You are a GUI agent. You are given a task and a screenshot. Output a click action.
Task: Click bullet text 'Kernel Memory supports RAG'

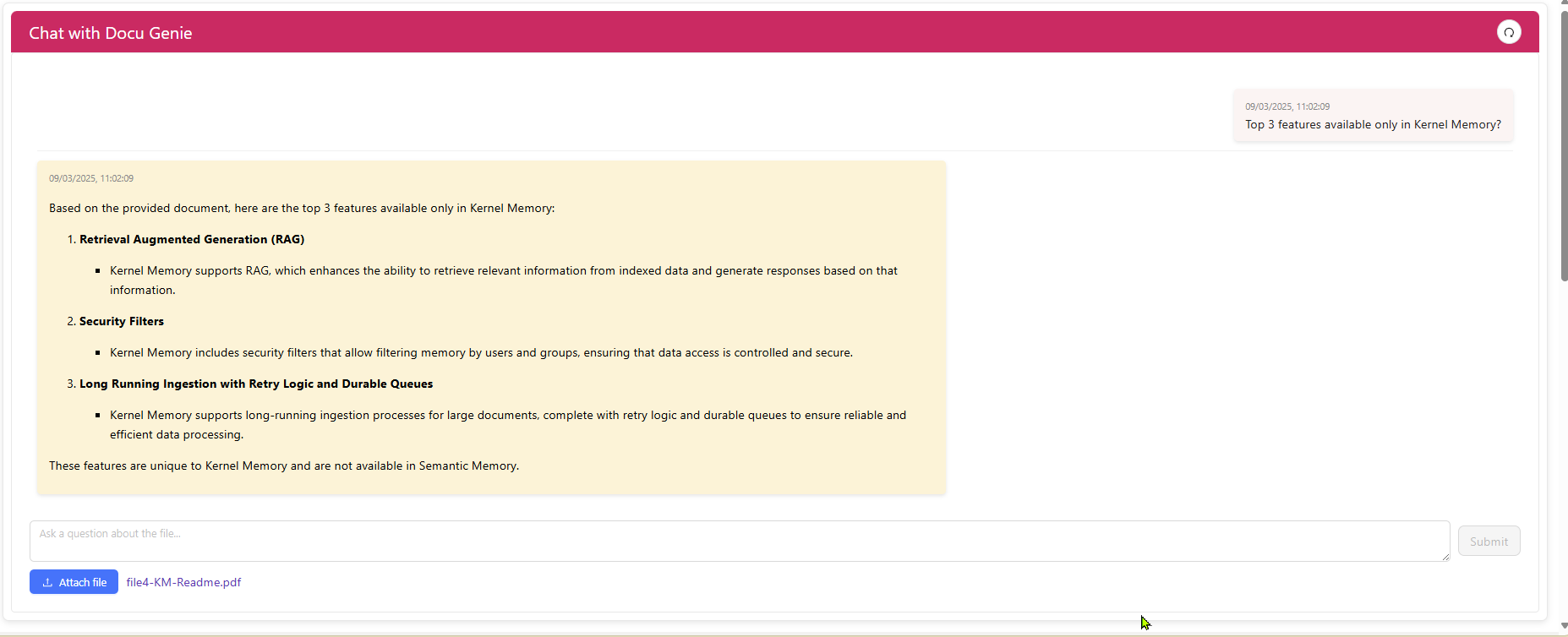(x=504, y=280)
